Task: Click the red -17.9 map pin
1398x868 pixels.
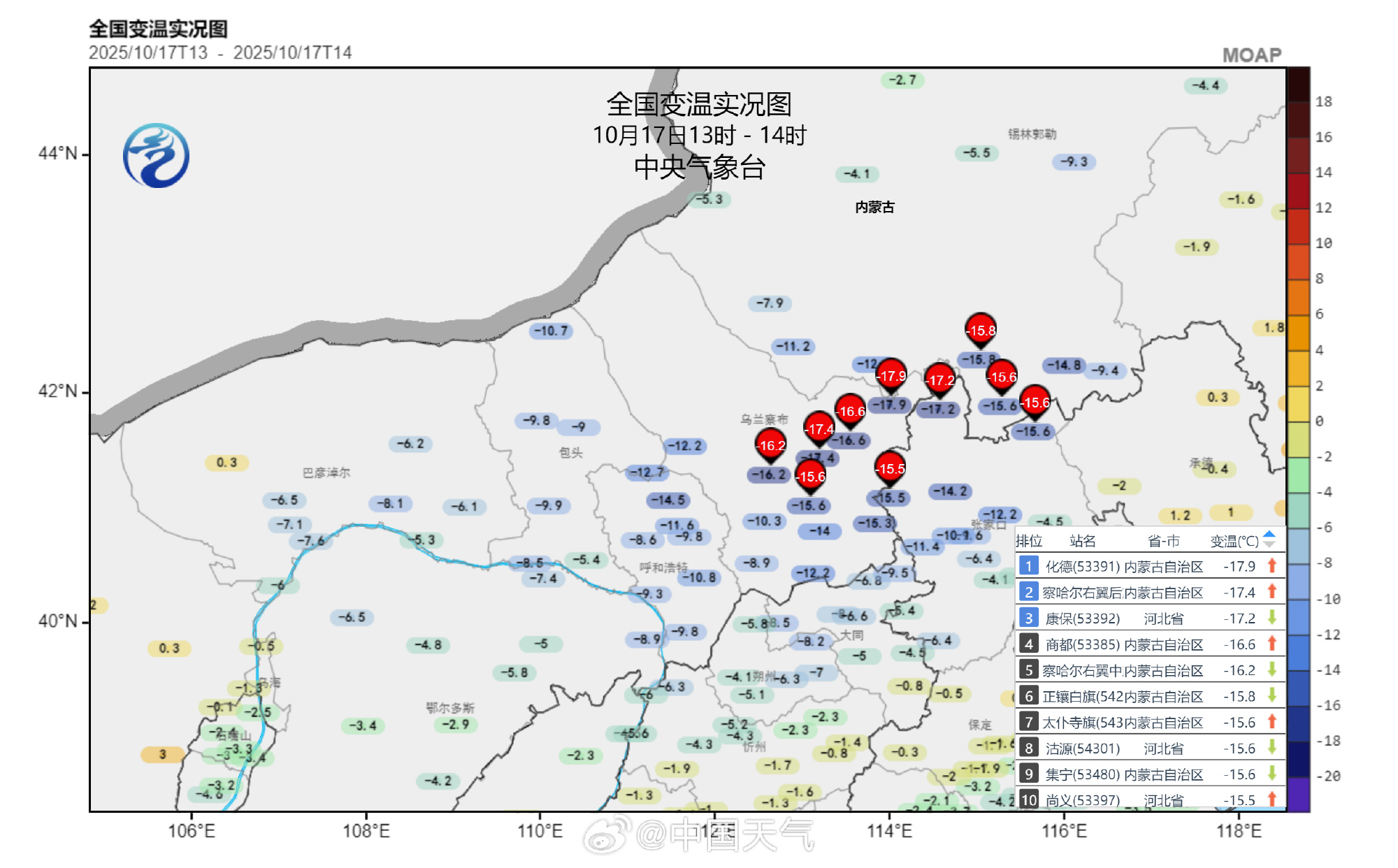Action: pyautogui.click(x=892, y=375)
